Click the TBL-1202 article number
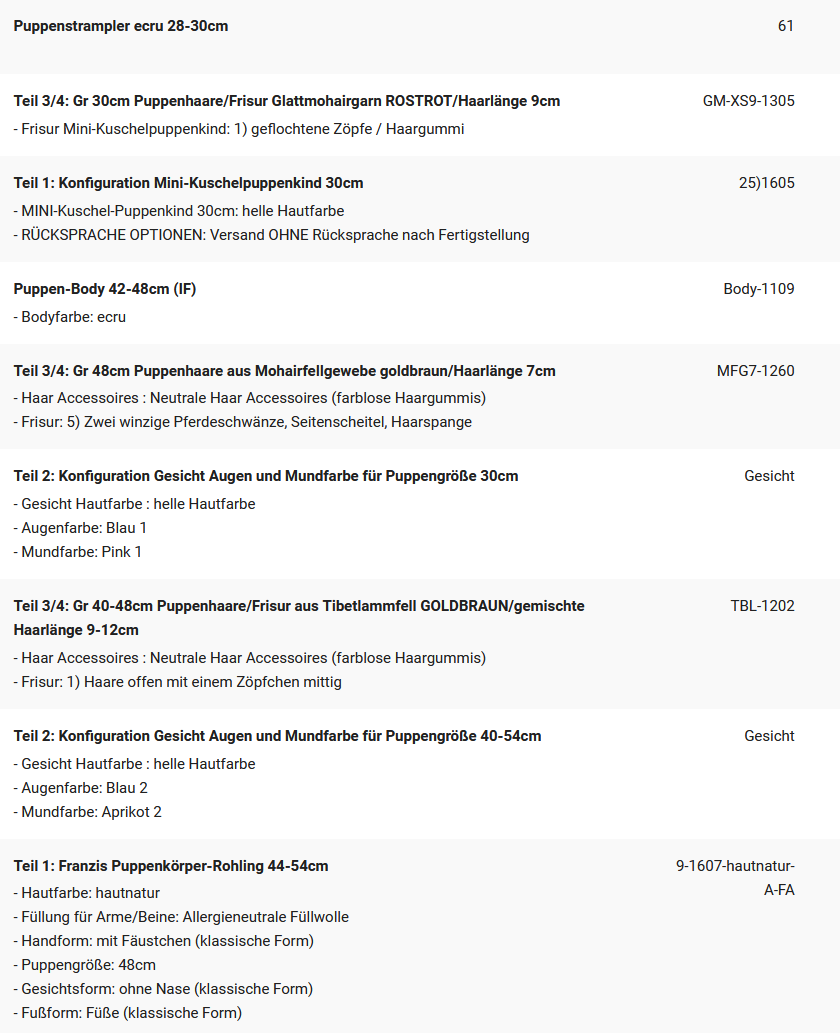 tap(762, 606)
